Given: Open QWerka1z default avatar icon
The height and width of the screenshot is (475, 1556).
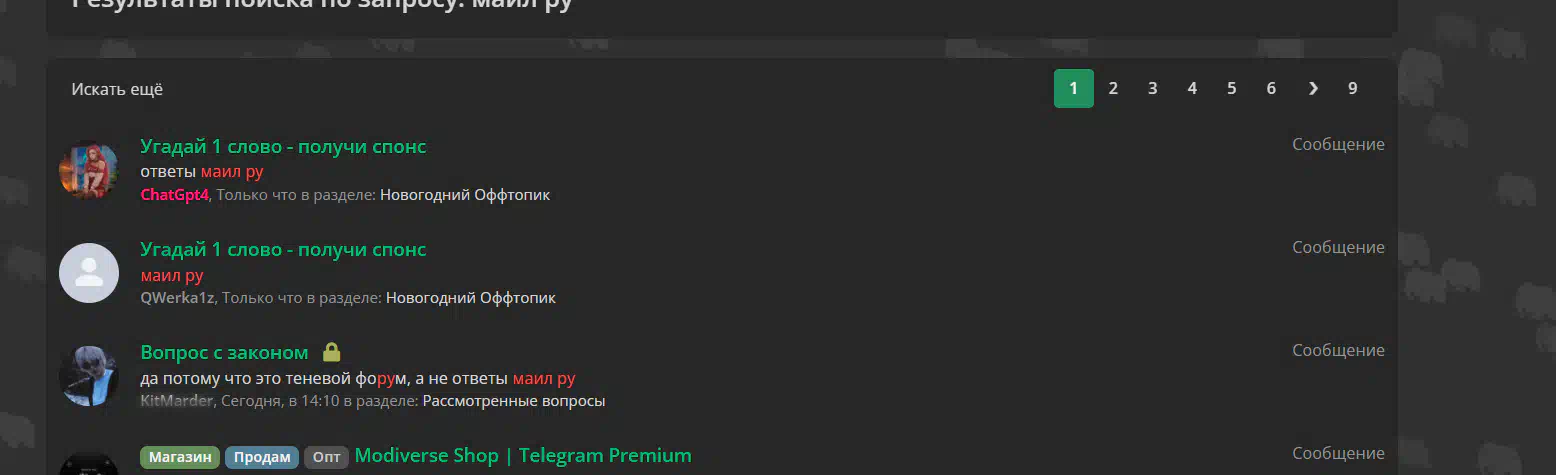Looking at the screenshot, I should [89, 273].
